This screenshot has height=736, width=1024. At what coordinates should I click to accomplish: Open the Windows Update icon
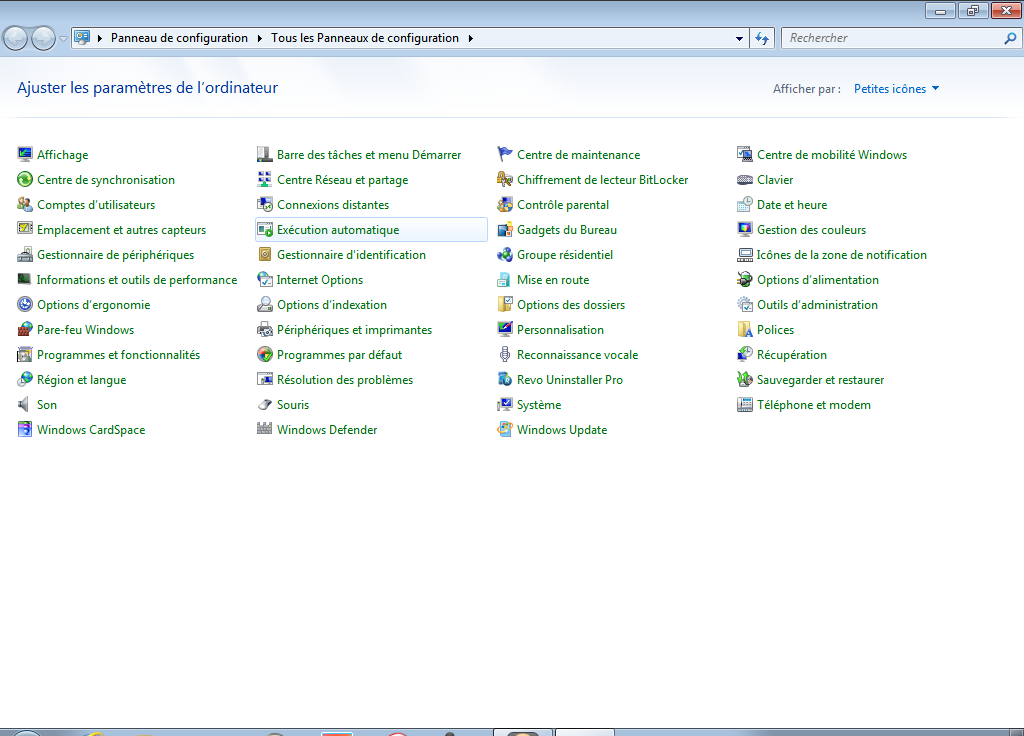coord(505,430)
